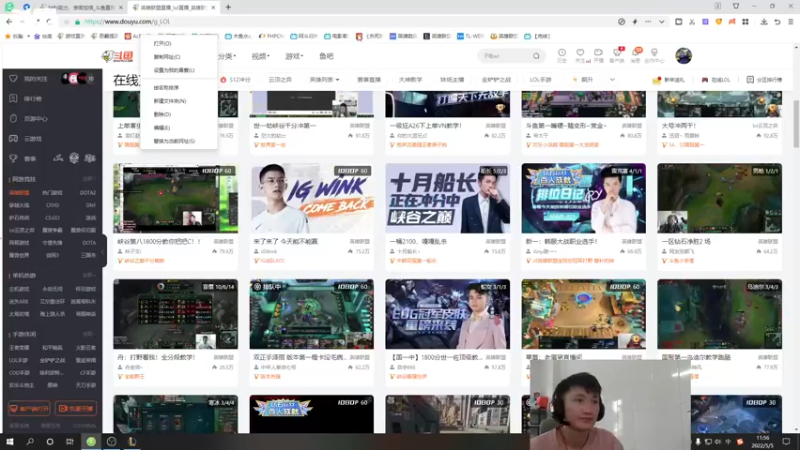Click the creator center lightbulb icon
Viewport: 800px width, 450px height.
654,53
